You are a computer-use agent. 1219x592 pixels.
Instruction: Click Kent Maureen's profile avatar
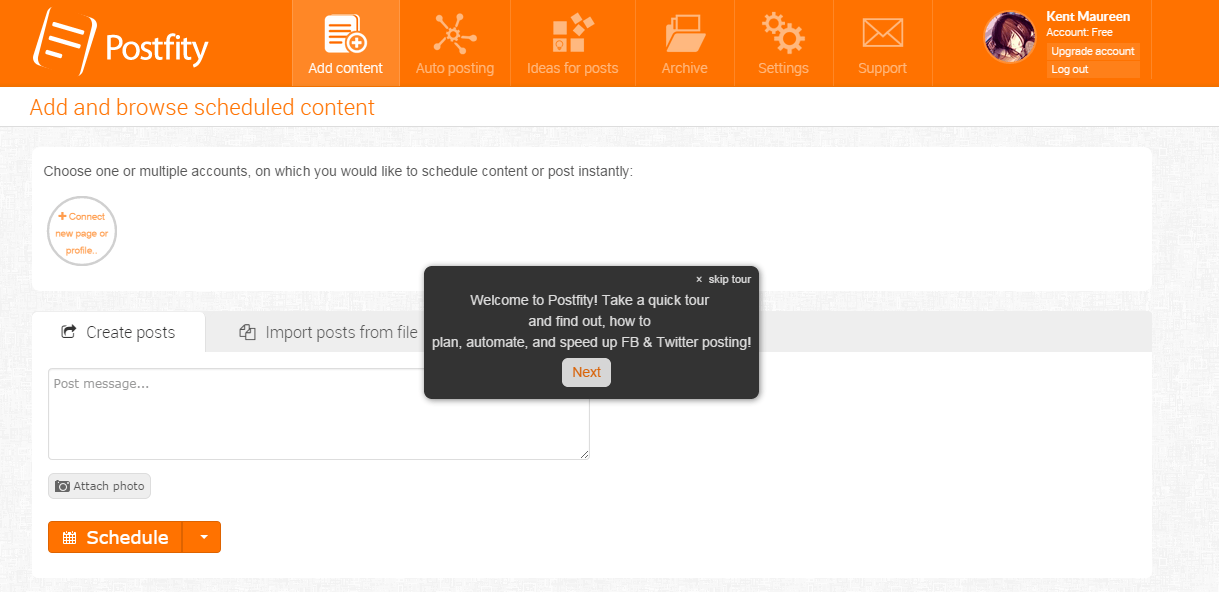(x=1010, y=38)
